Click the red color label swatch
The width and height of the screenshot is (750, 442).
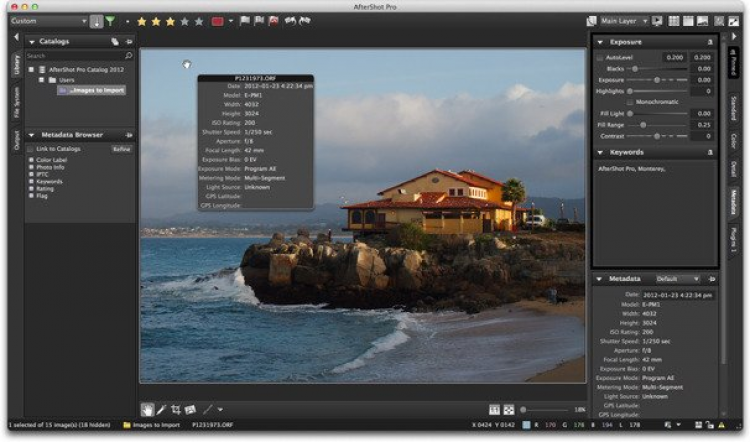pyautogui.click(x=218, y=21)
